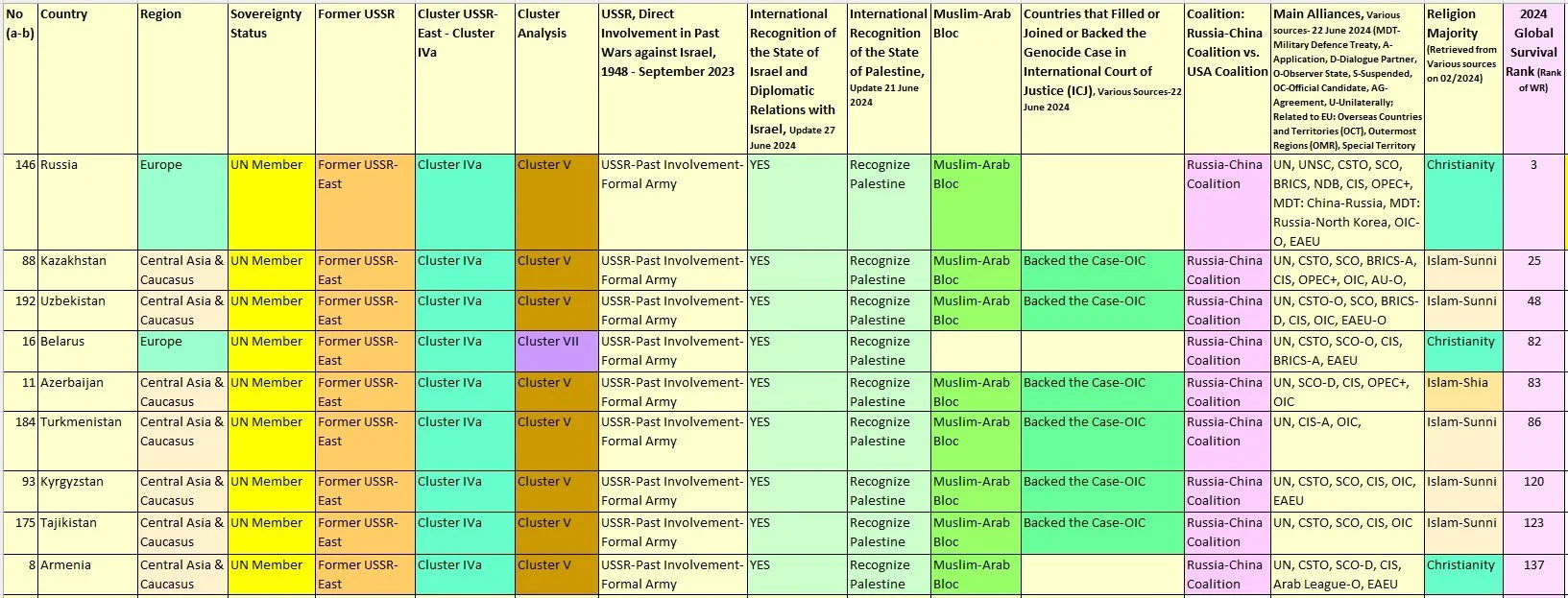Click Russia's yellow 'UN Member' cell
The height and width of the screenshot is (598, 1568).
[272, 202]
